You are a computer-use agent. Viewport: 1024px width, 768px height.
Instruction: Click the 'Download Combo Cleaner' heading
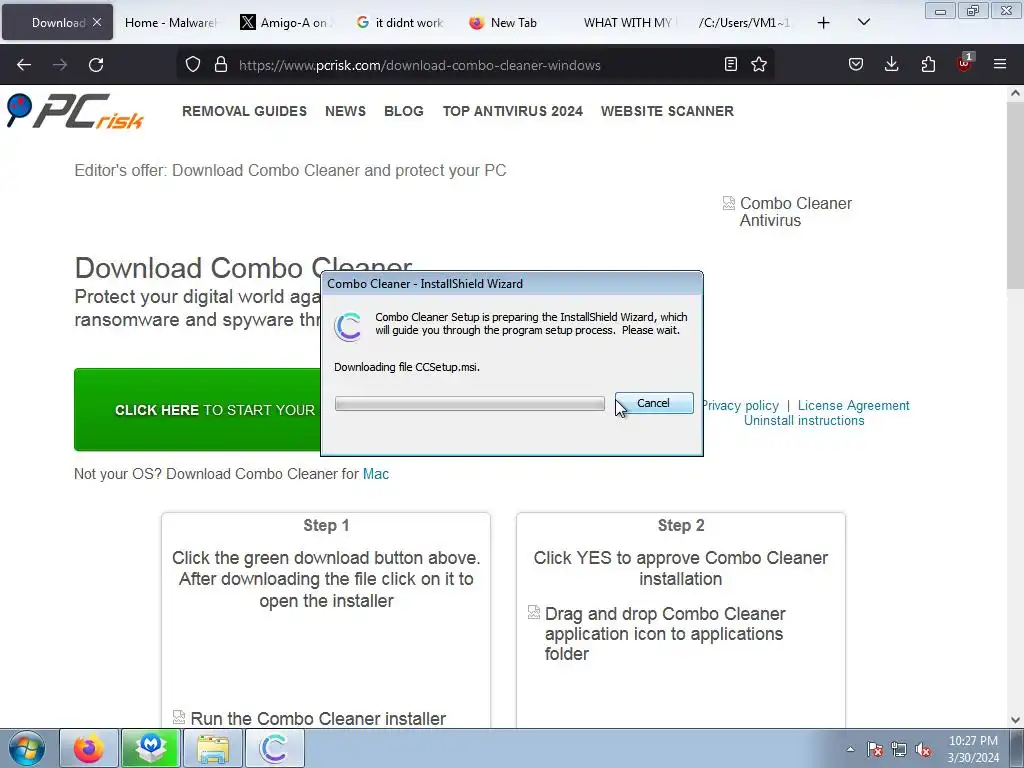tap(243, 268)
